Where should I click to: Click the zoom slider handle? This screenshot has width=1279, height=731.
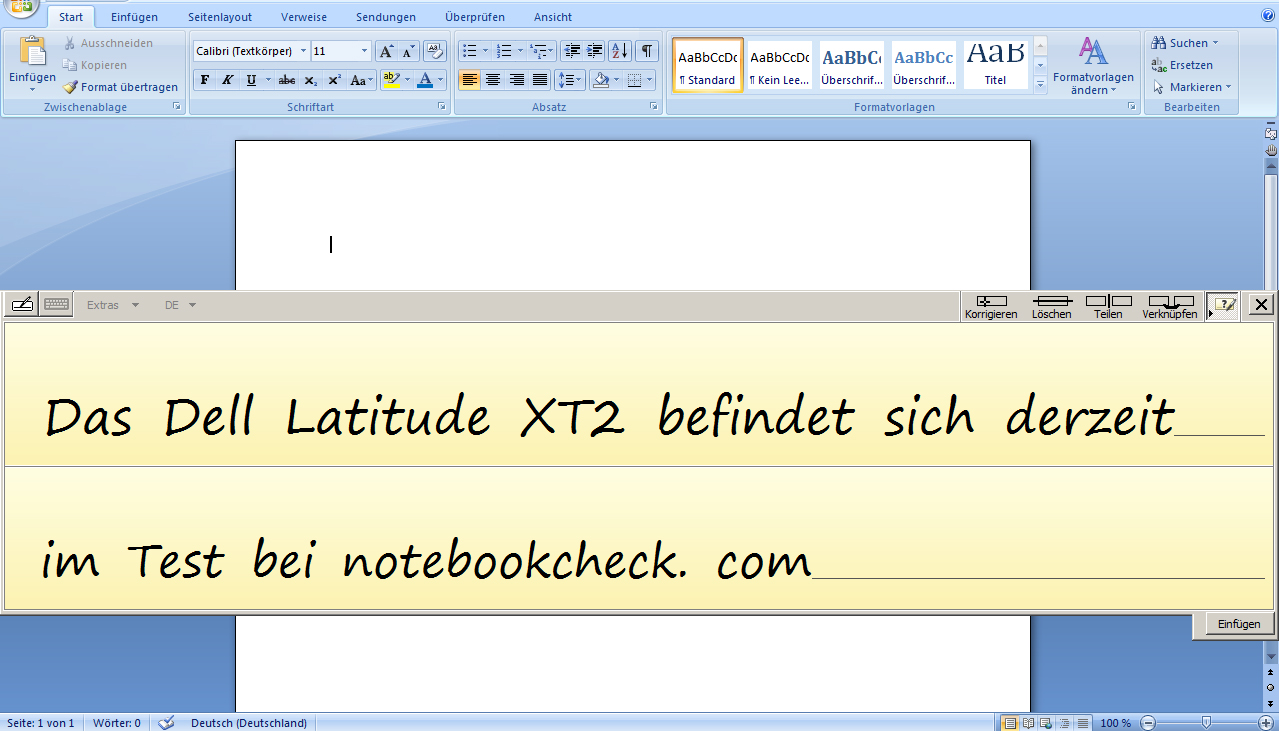[x=1207, y=723]
